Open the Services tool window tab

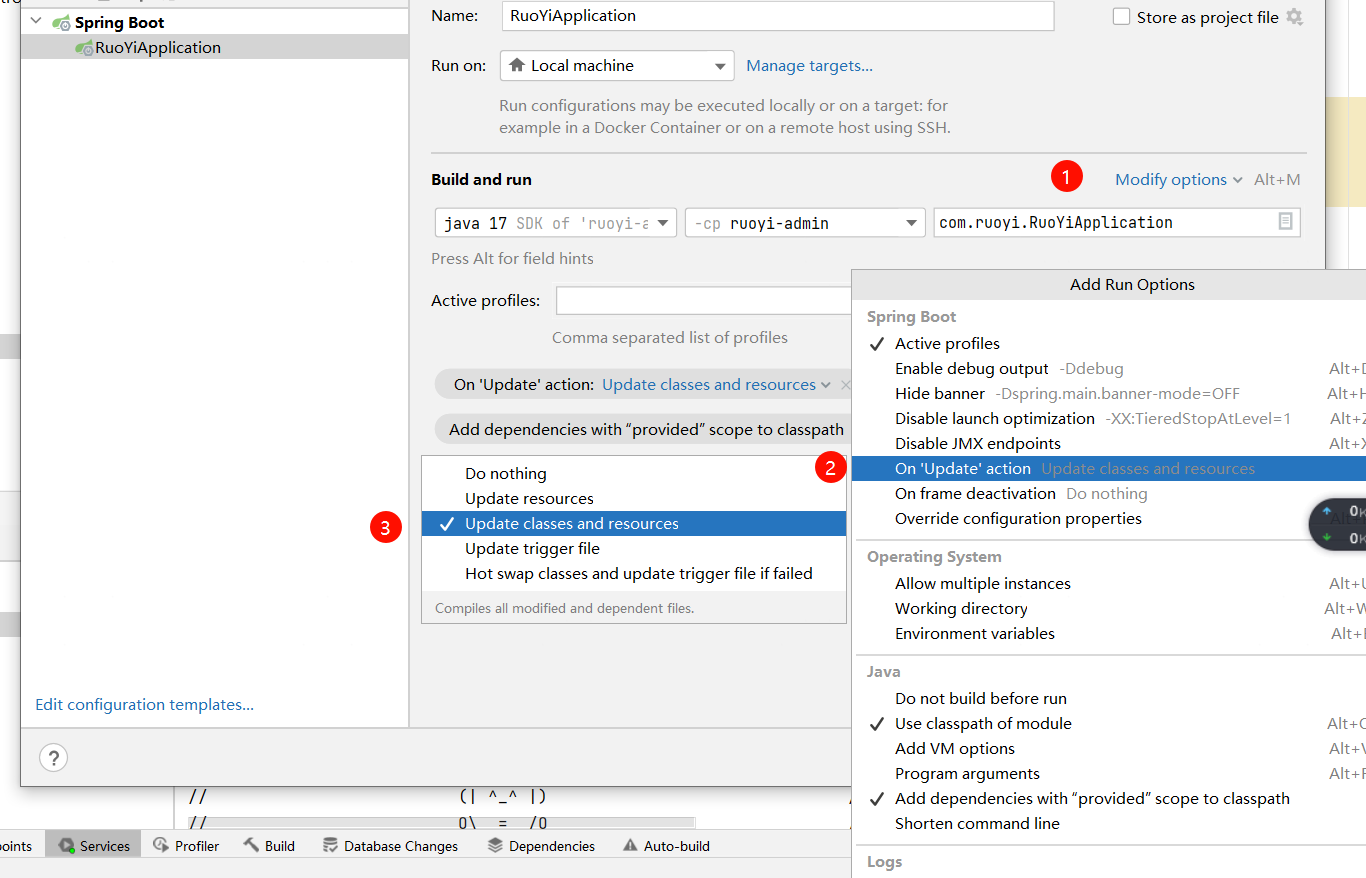coord(94,846)
